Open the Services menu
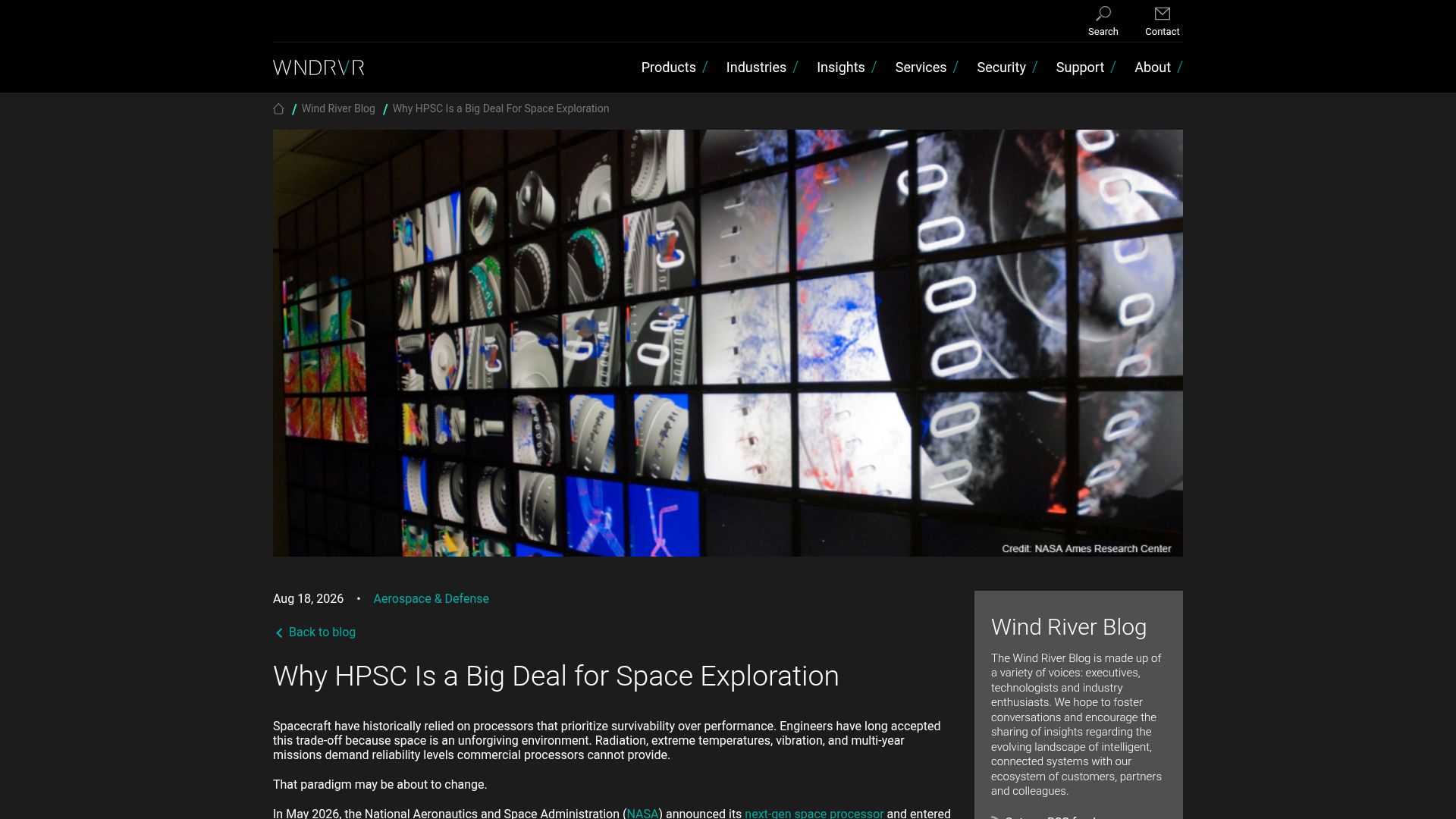This screenshot has width=1456, height=819. [921, 67]
